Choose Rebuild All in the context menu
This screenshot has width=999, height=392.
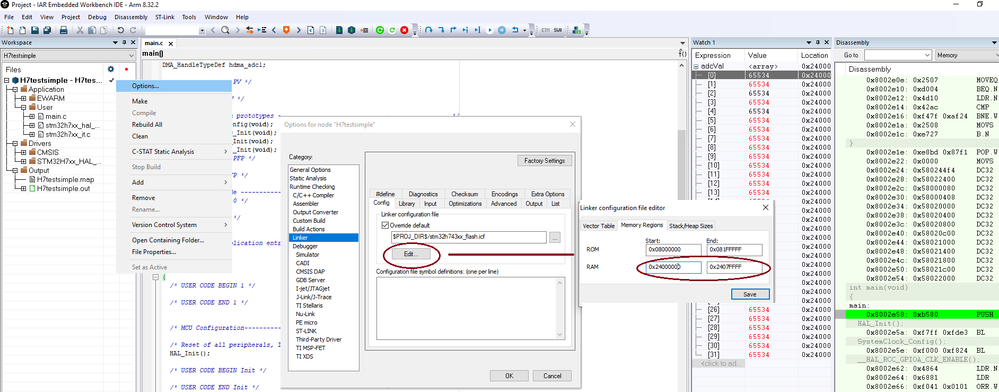[x=174, y=124]
